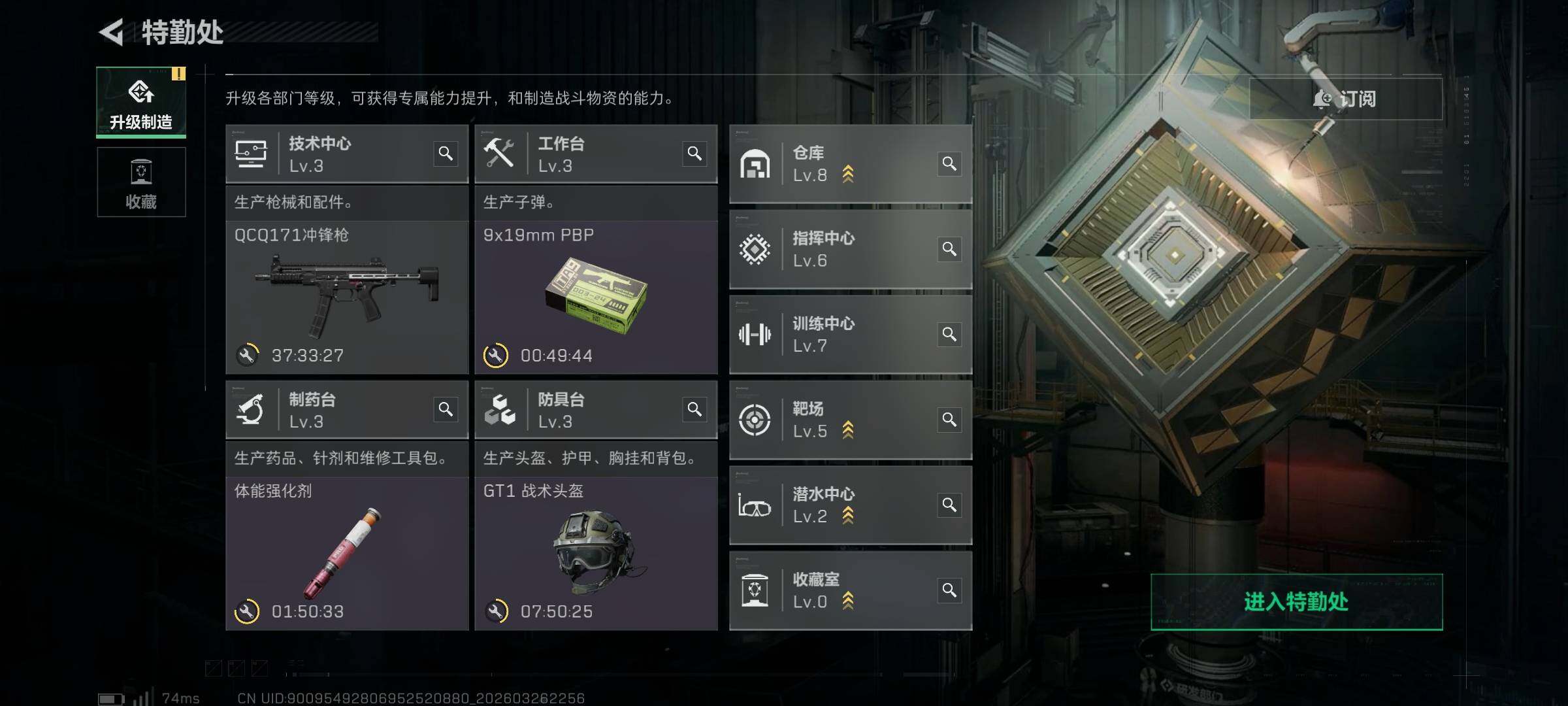1568x706 pixels.
Task: Click the 收藏室 upgrade chevron indicator
Action: point(848,601)
